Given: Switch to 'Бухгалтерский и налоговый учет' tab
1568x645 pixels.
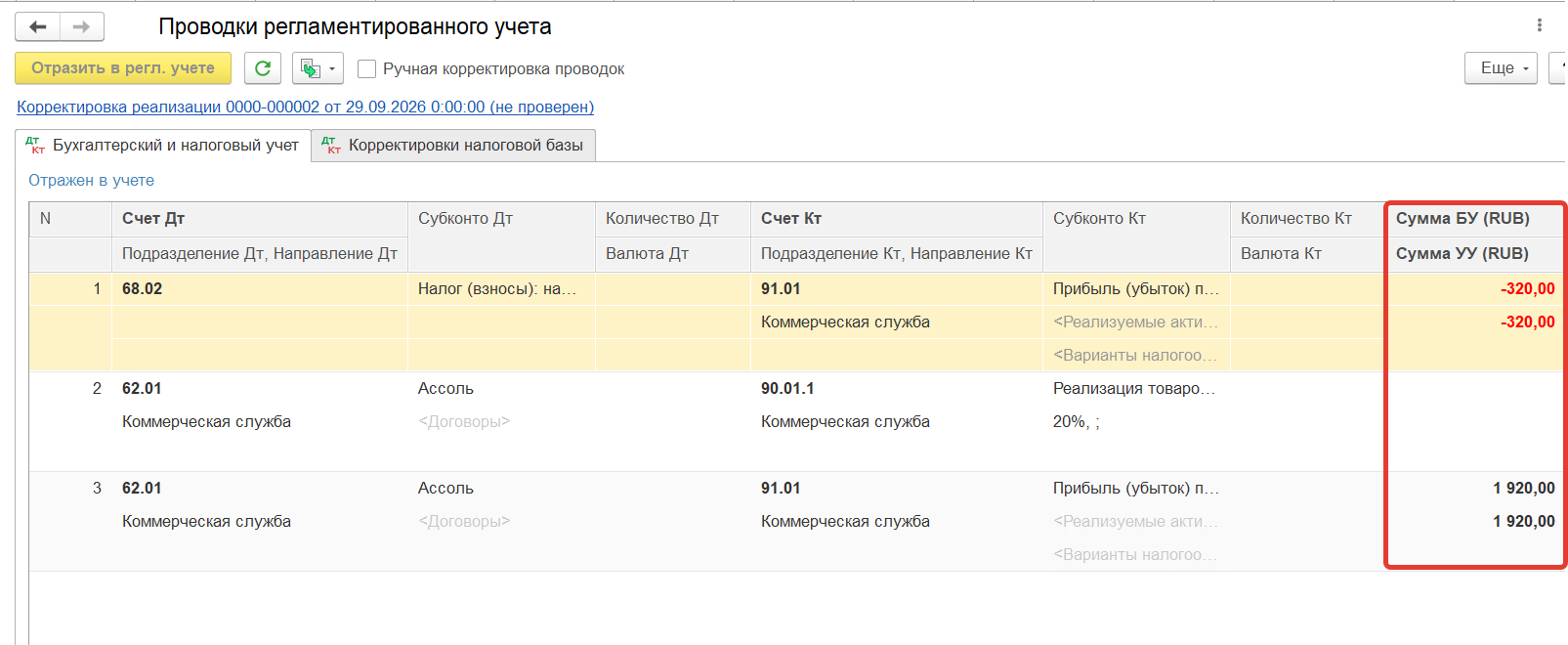Looking at the screenshot, I should coord(164,146).
